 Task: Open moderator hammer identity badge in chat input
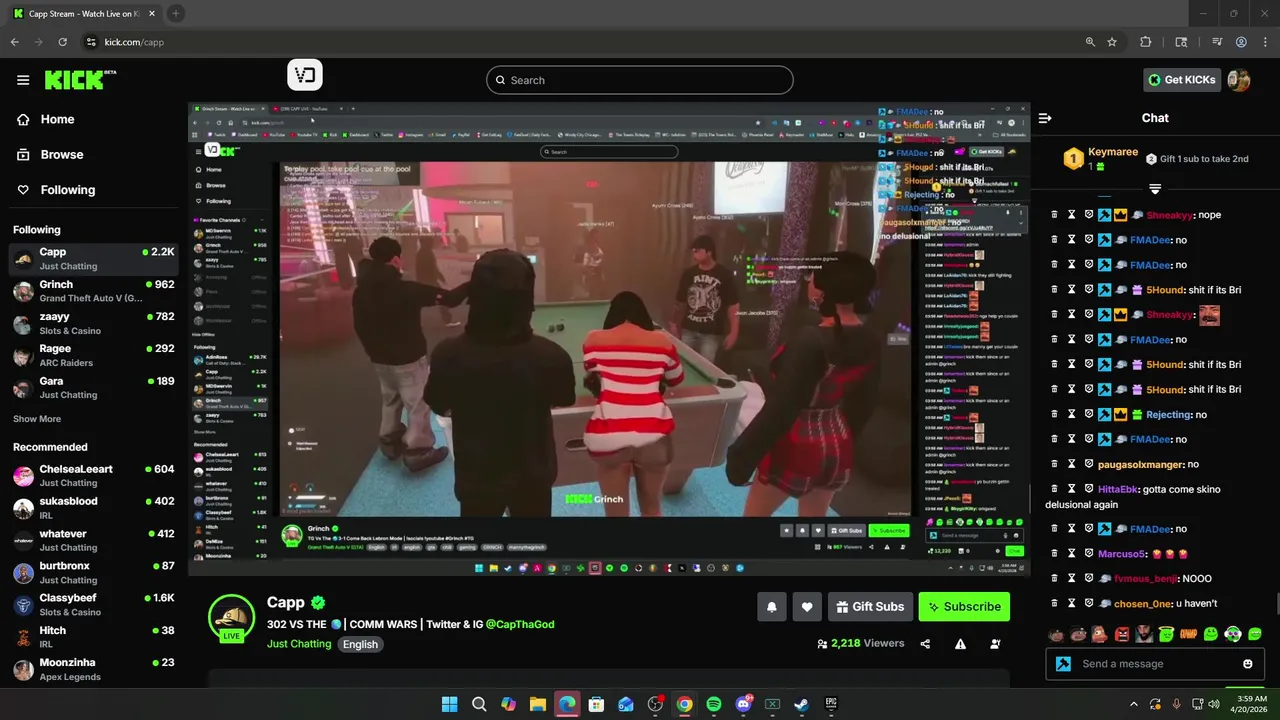(1063, 664)
